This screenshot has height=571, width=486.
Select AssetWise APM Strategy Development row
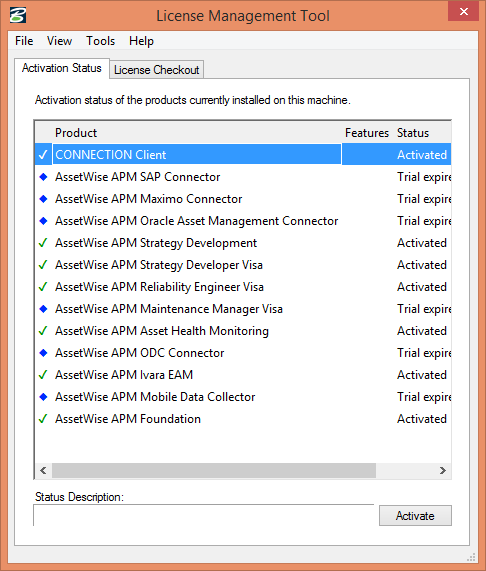(243, 243)
